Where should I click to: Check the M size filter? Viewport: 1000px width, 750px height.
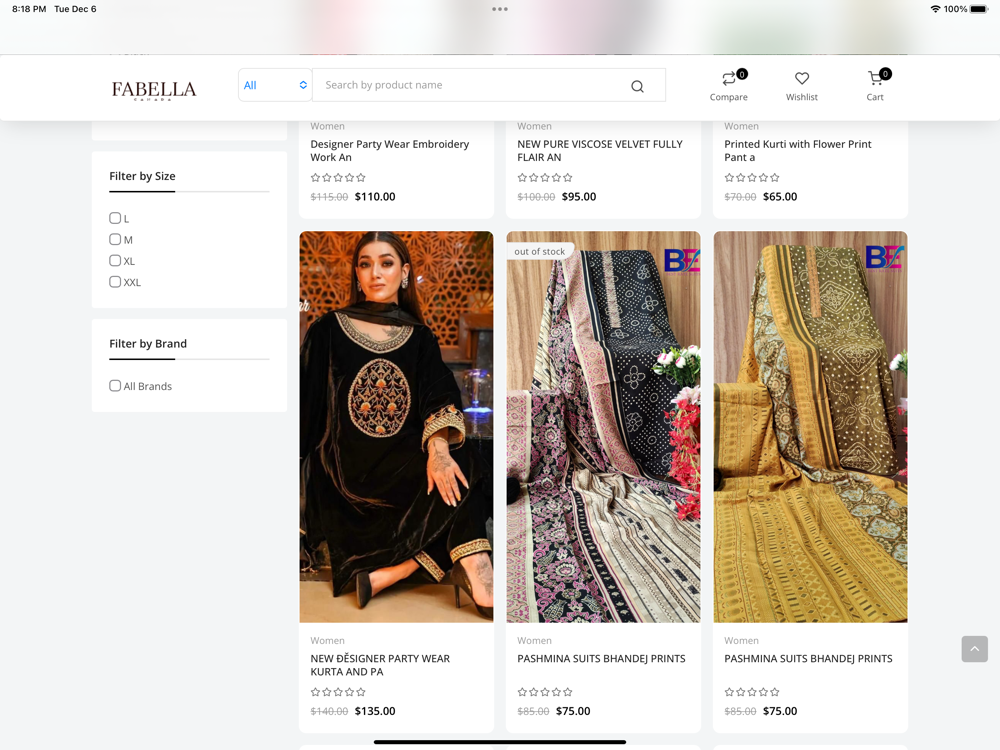click(115, 239)
